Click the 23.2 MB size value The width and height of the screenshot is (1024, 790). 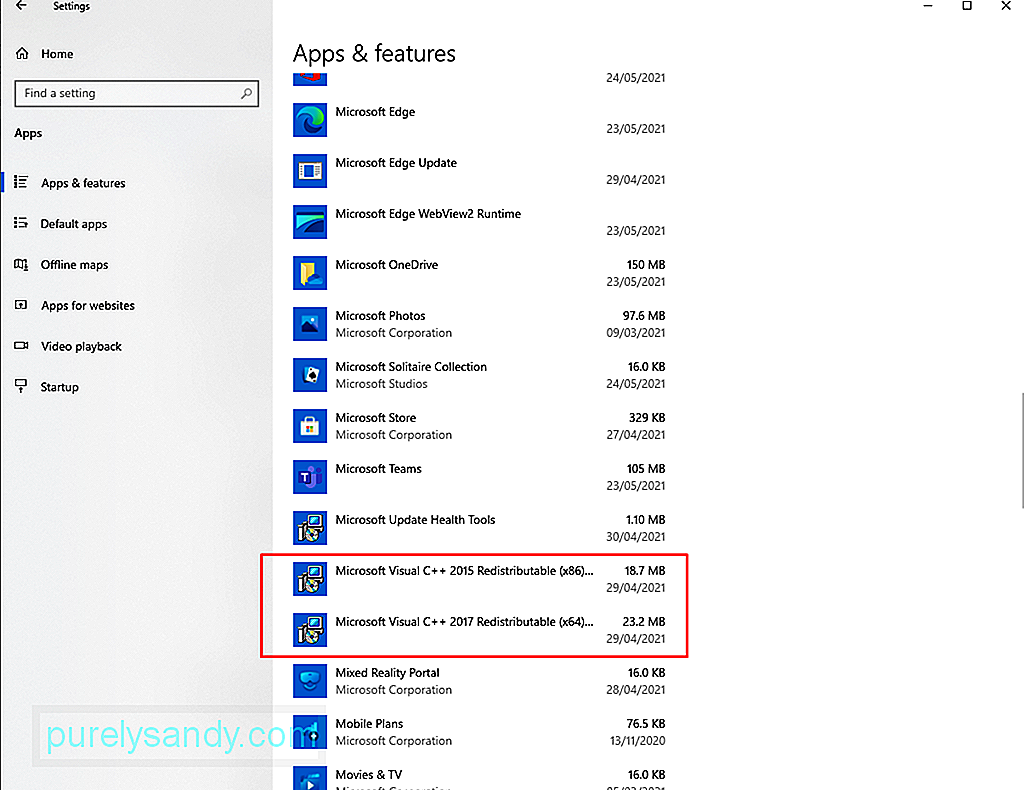coord(643,622)
